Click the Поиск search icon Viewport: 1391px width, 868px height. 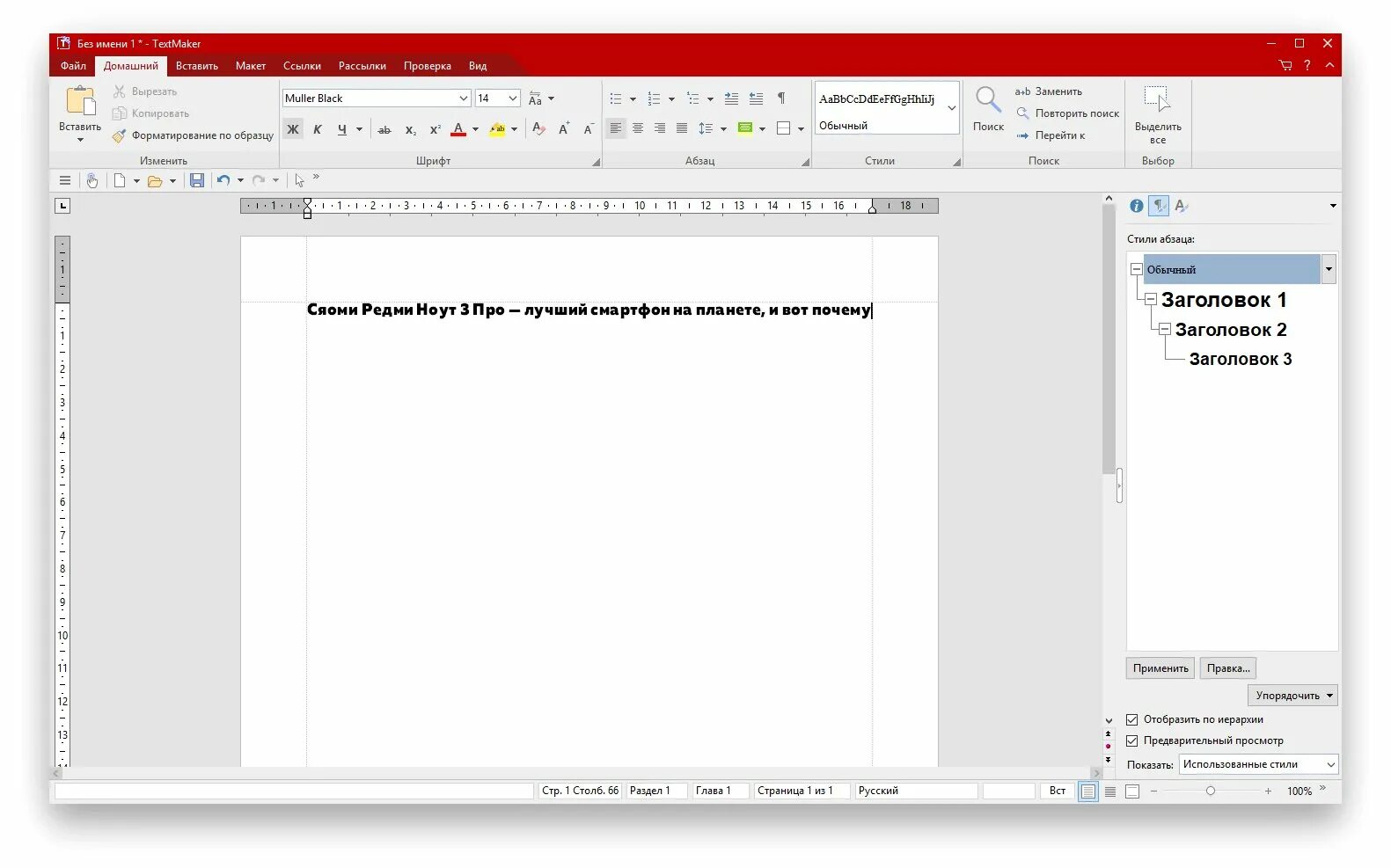[x=988, y=100]
